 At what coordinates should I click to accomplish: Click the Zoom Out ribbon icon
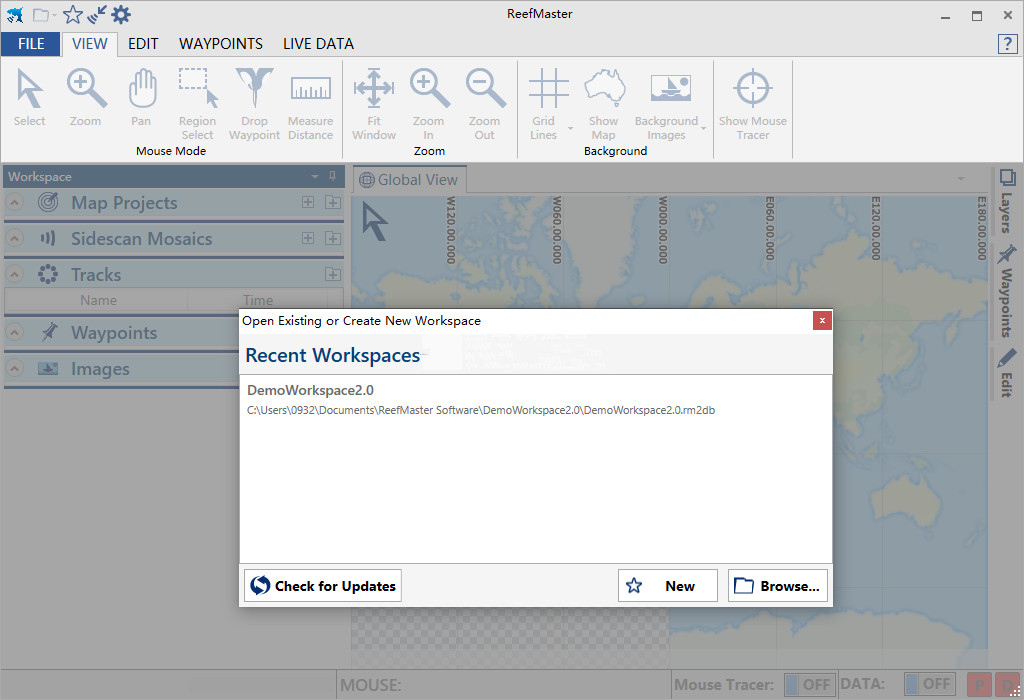point(485,104)
